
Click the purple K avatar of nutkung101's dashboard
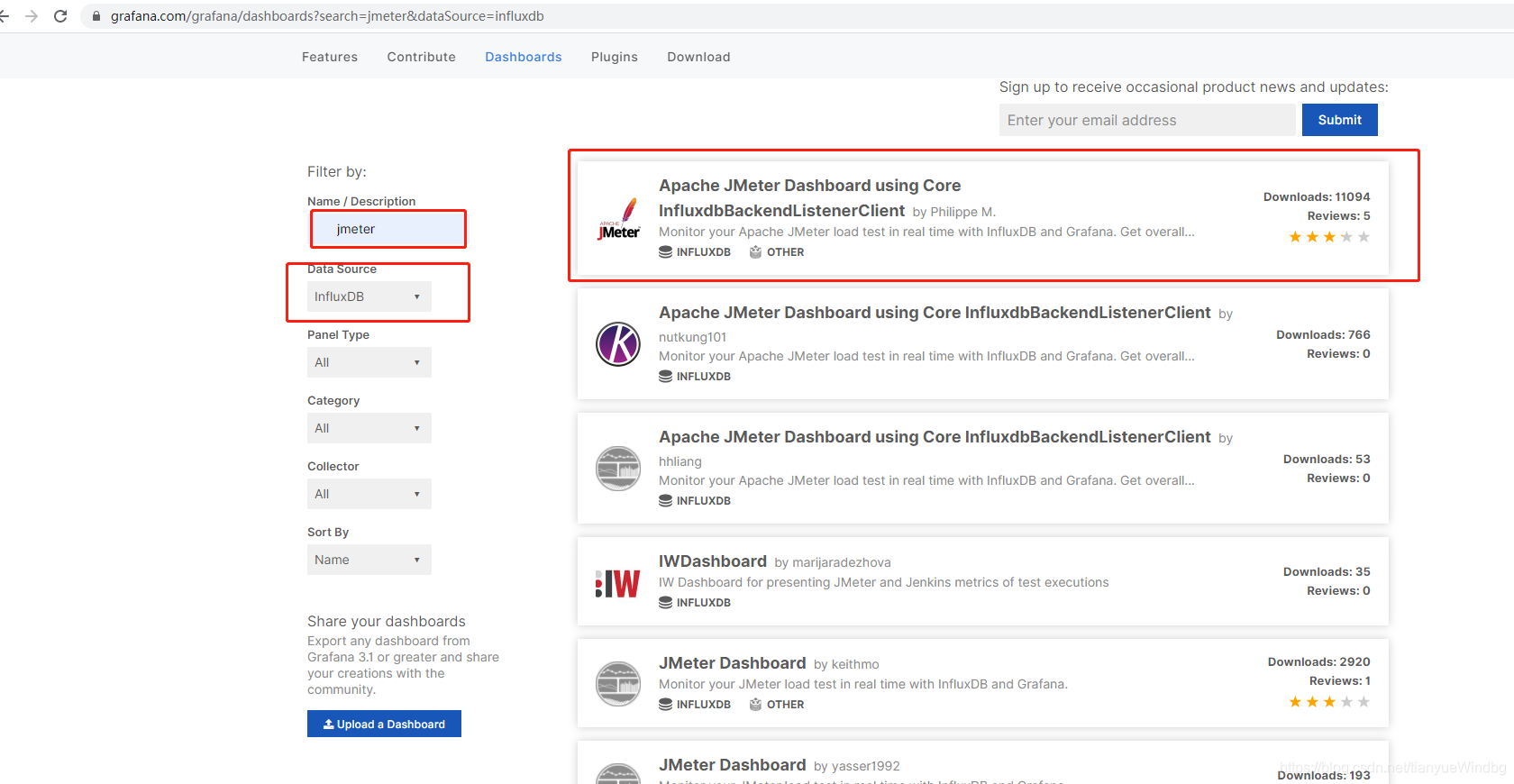tap(618, 343)
